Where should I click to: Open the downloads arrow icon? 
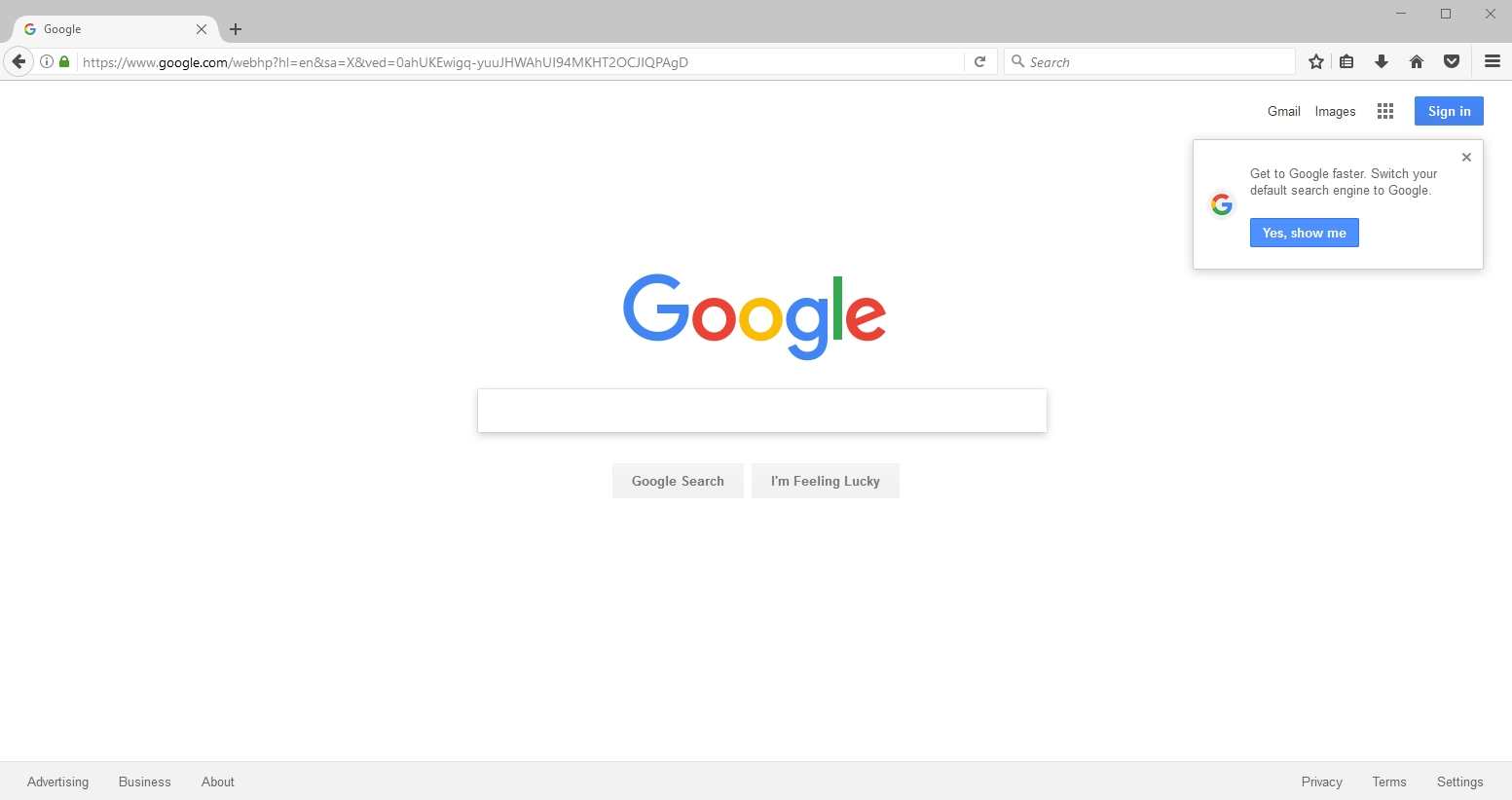point(1382,61)
